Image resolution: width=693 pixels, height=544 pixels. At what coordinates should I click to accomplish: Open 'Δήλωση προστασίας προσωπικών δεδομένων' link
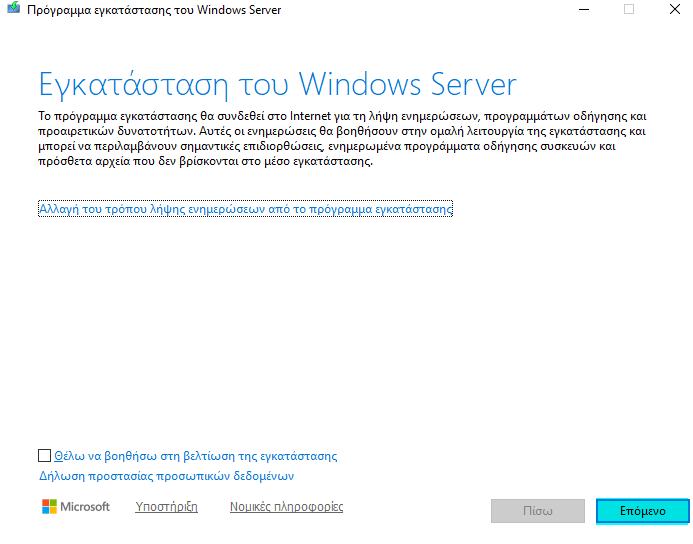tap(166, 476)
